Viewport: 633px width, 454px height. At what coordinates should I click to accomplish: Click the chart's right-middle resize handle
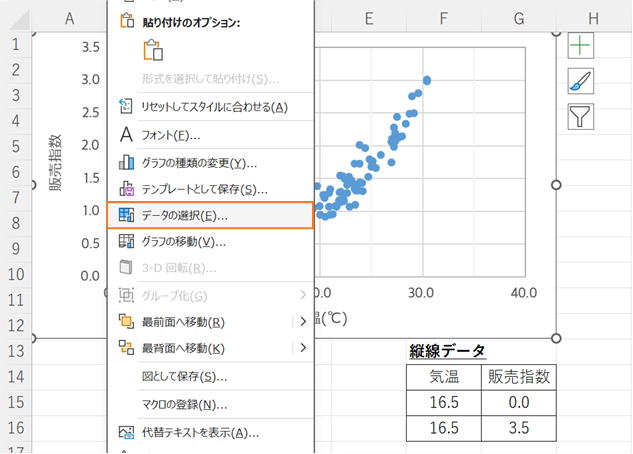(556, 185)
